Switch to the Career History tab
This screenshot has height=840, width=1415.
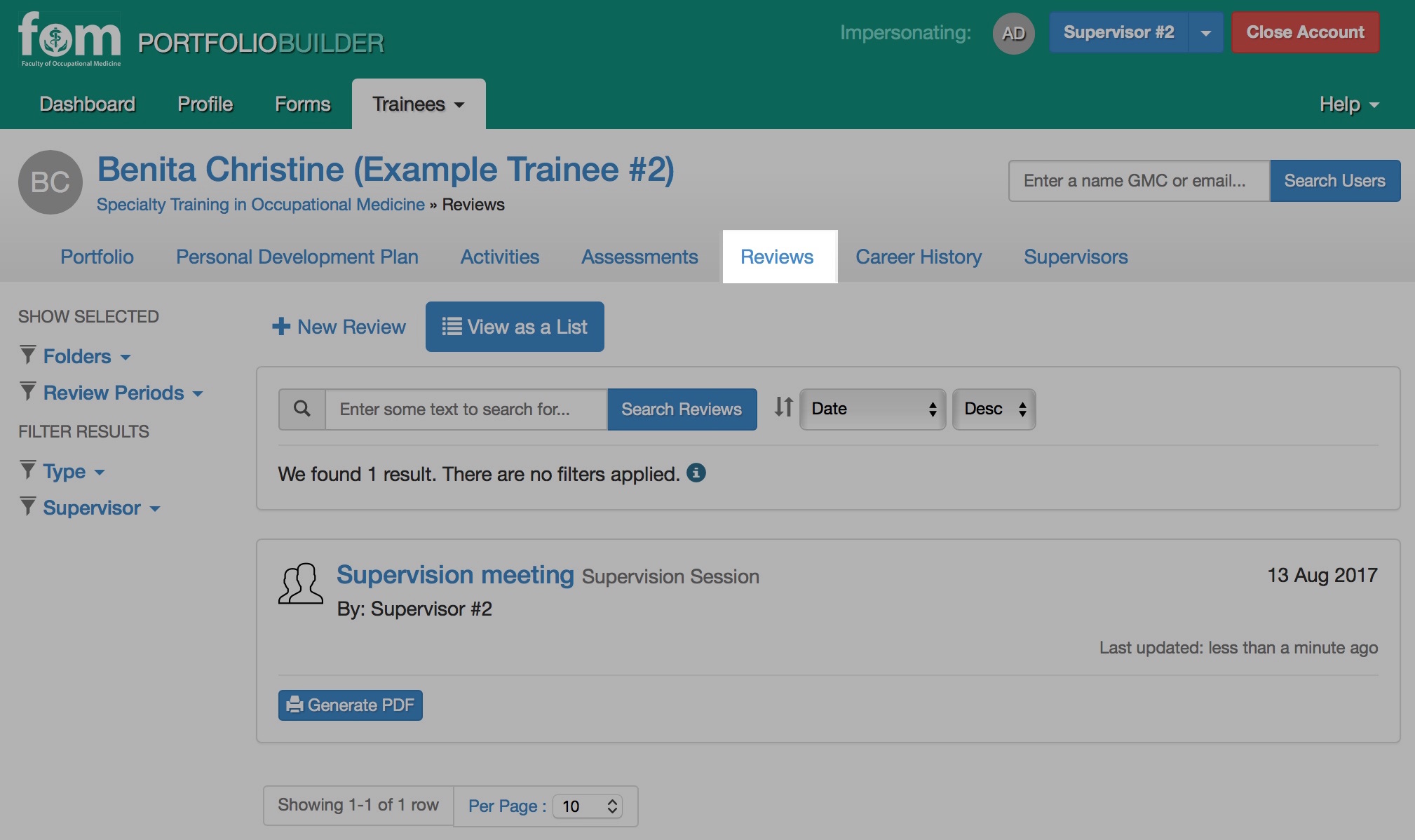(x=919, y=257)
